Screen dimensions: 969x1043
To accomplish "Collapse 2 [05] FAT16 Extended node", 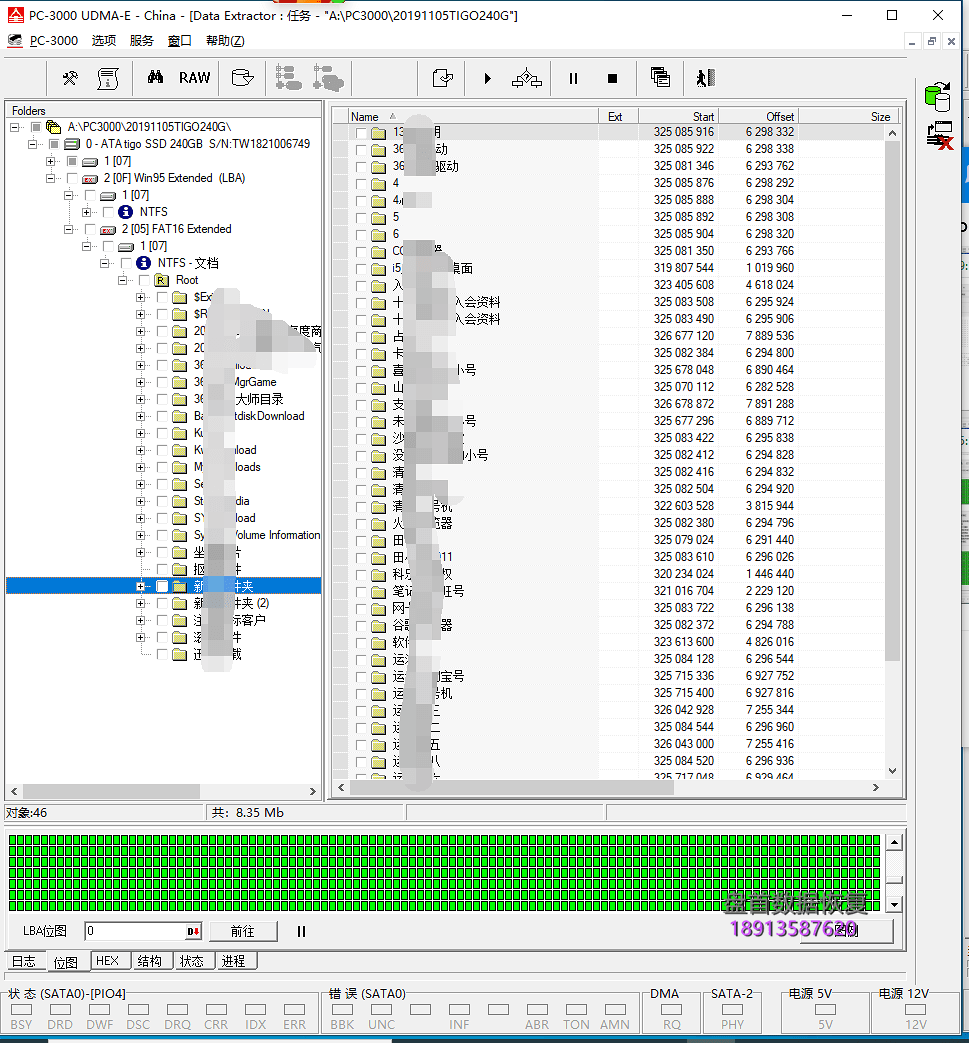I will (x=69, y=229).
